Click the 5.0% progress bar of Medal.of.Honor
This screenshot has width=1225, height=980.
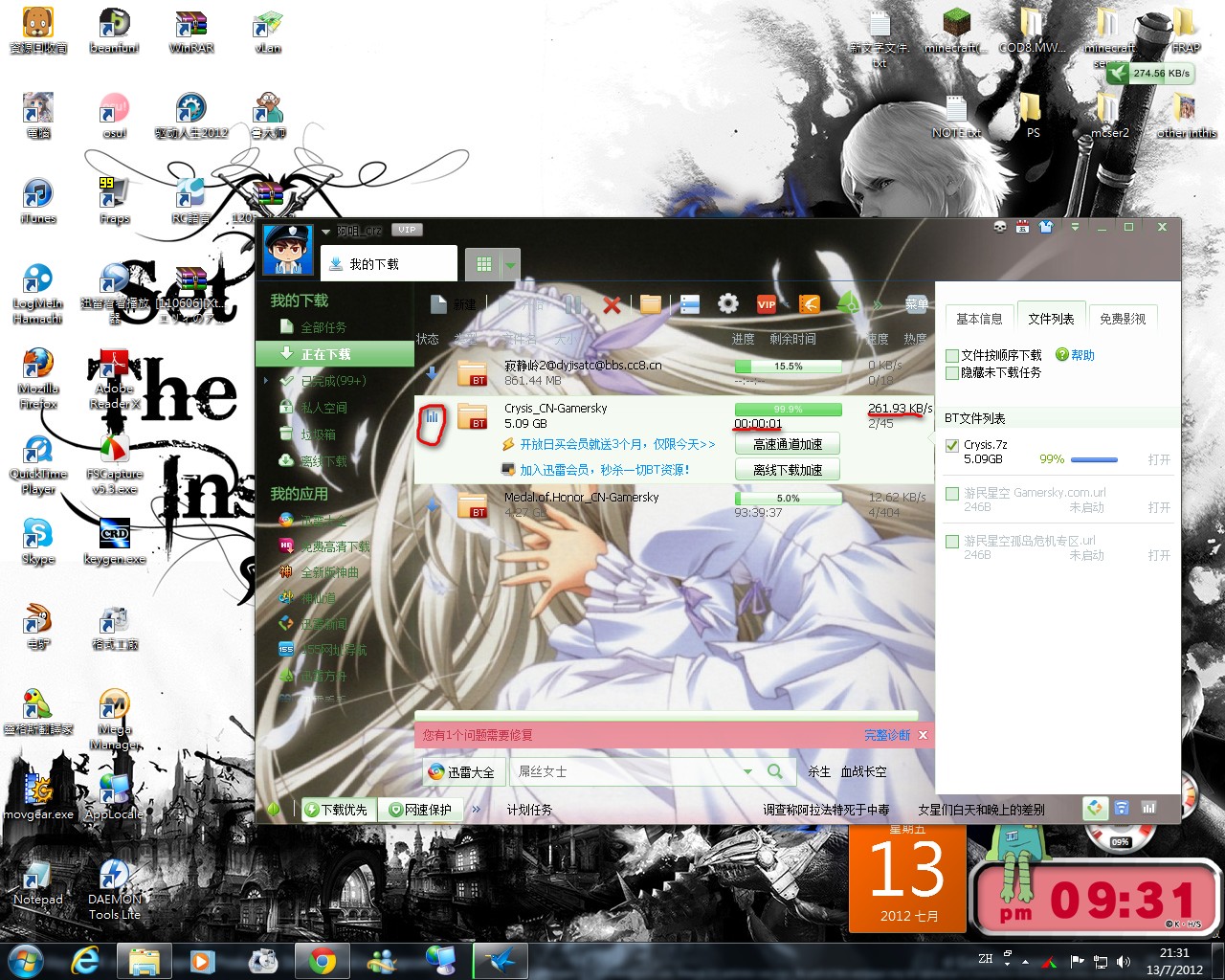pos(788,499)
